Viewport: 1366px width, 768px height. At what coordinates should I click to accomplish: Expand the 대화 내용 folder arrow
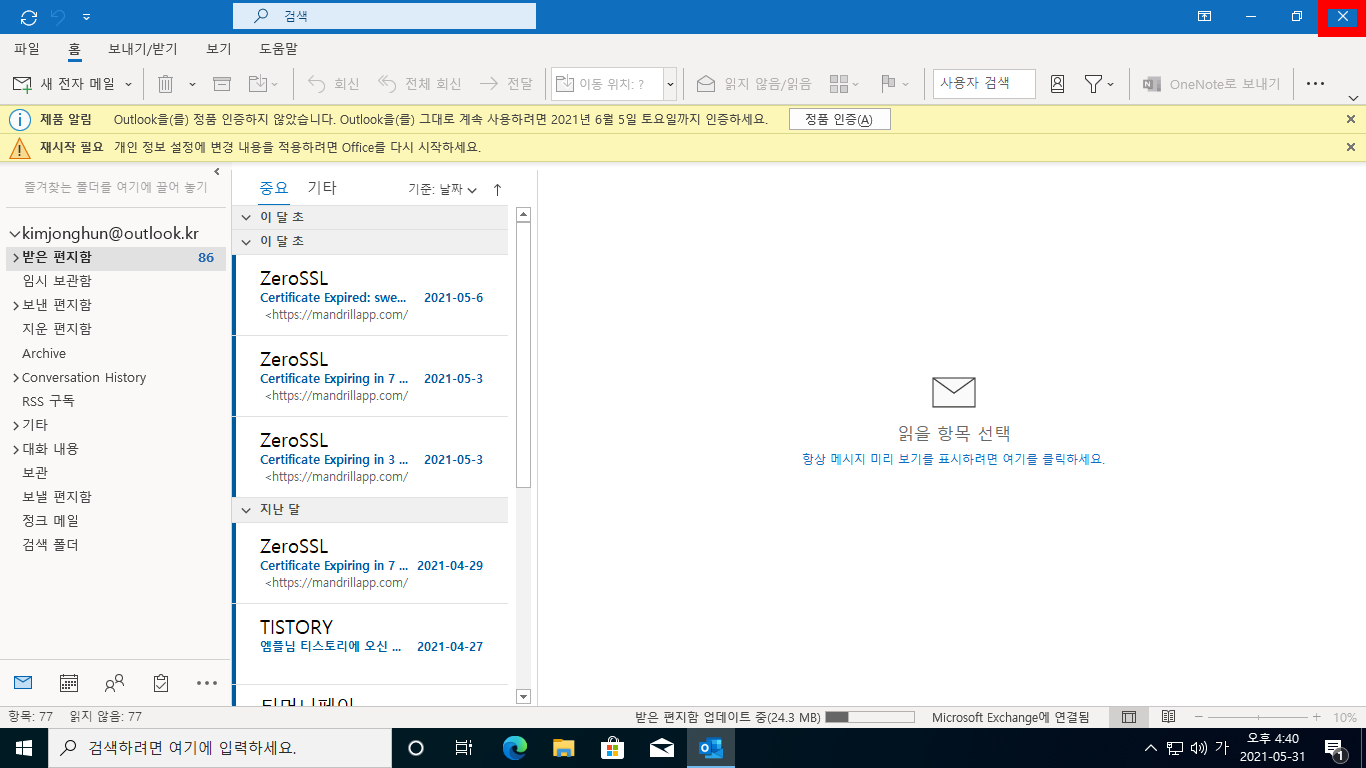pos(15,449)
